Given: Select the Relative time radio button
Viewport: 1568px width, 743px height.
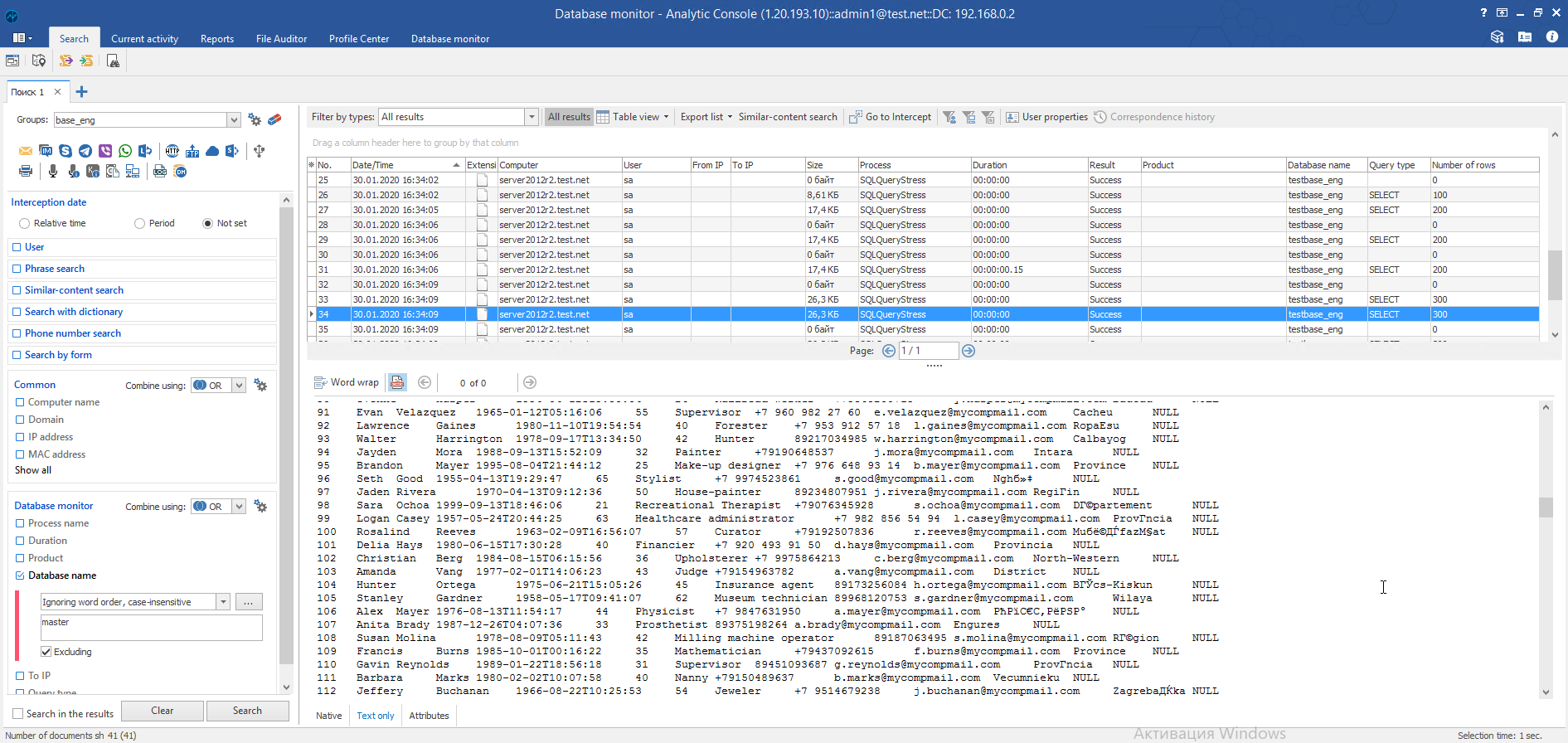Looking at the screenshot, I should pyautogui.click(x=25, y=223).
